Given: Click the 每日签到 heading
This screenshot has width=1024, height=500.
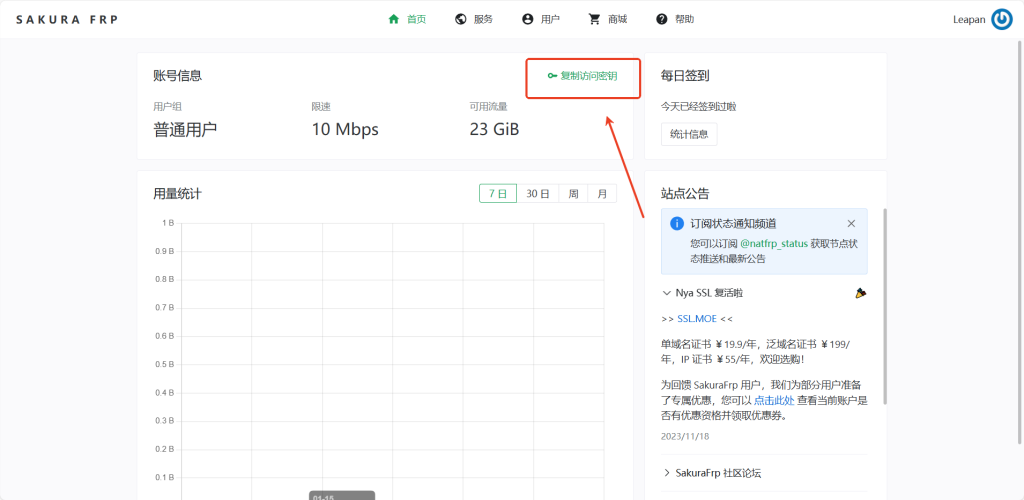Looking at the screenshot, I should [685, 76].
